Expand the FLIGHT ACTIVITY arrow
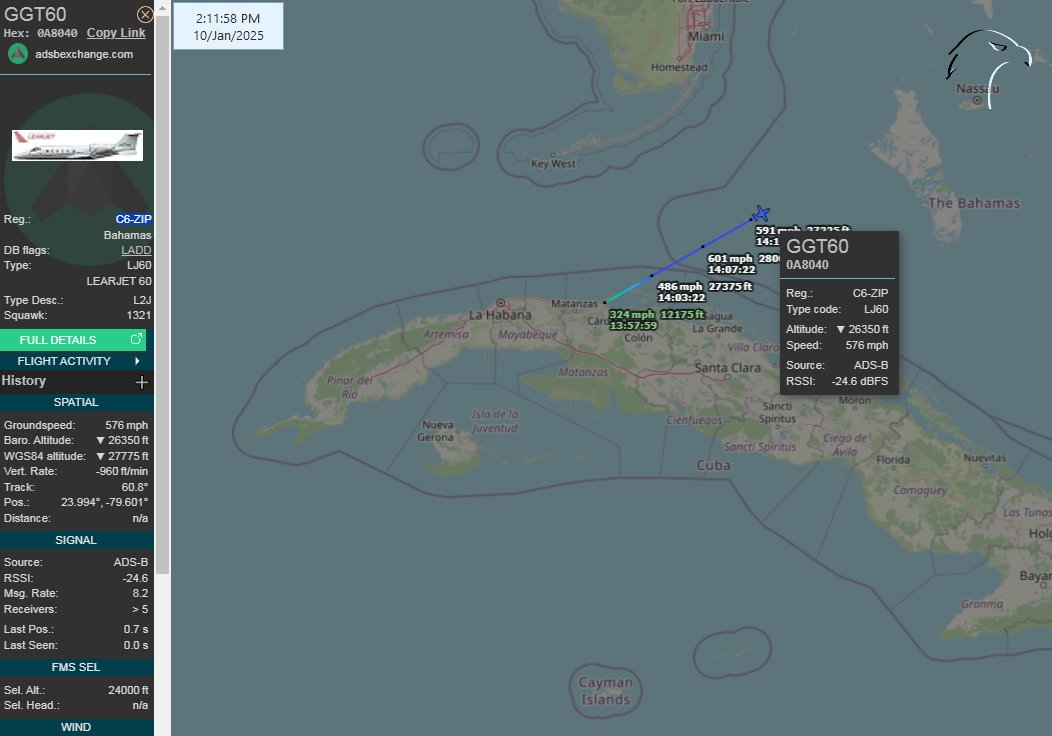This screenshot has height=736, width=1052. click(x=138, y=361)
